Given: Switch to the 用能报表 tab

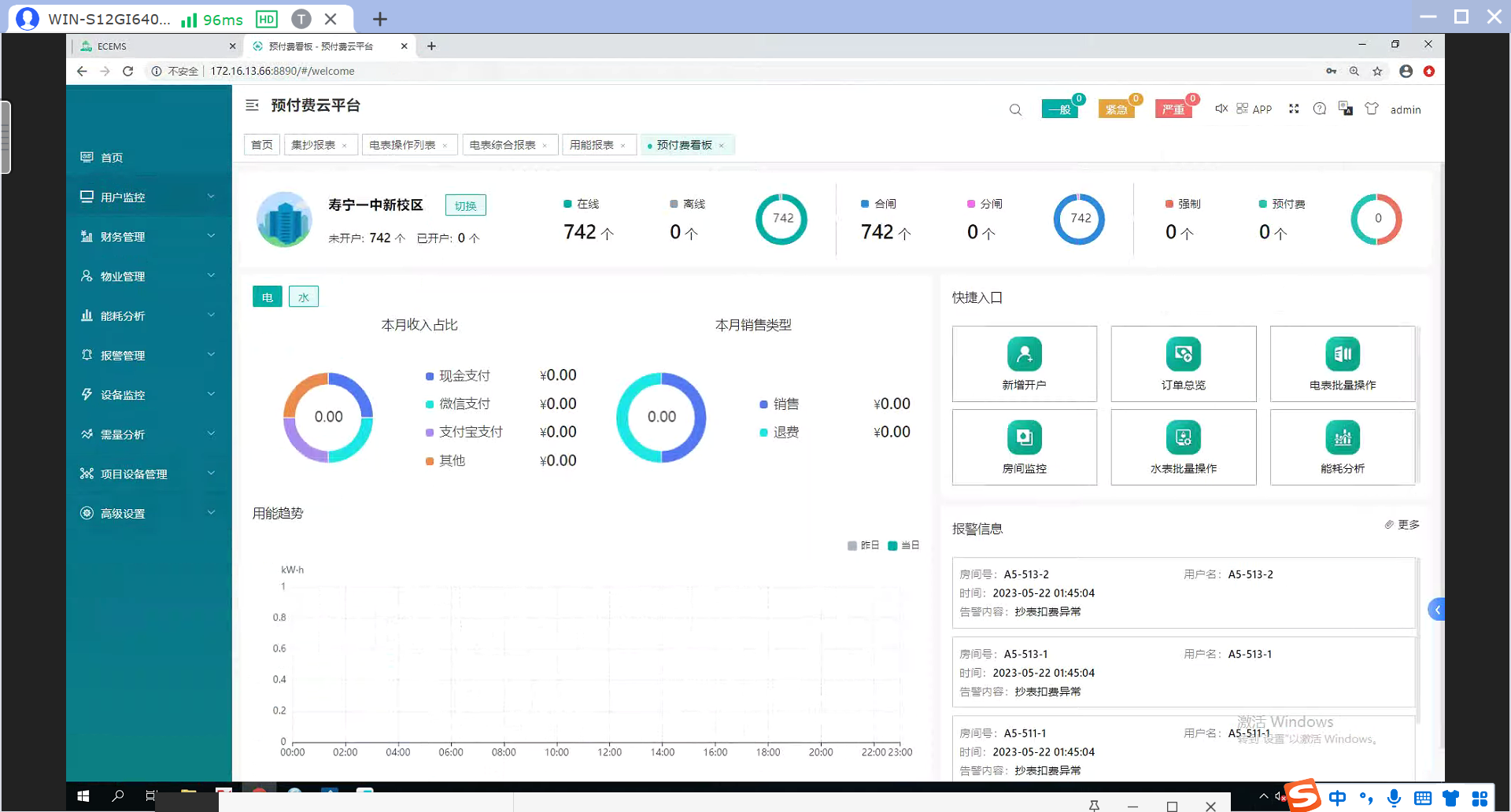Looking at the screenshot, I should [592, 145].
